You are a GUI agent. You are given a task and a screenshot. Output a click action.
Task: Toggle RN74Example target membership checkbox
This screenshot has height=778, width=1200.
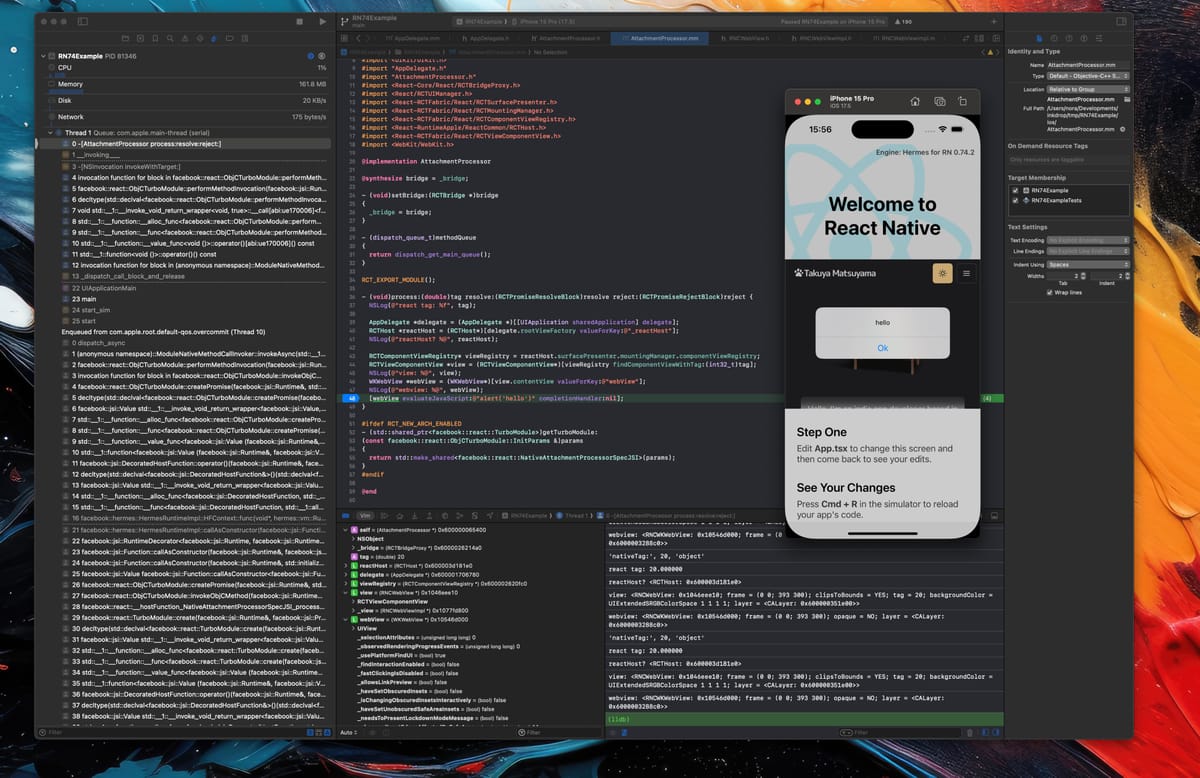point(1015,190)
